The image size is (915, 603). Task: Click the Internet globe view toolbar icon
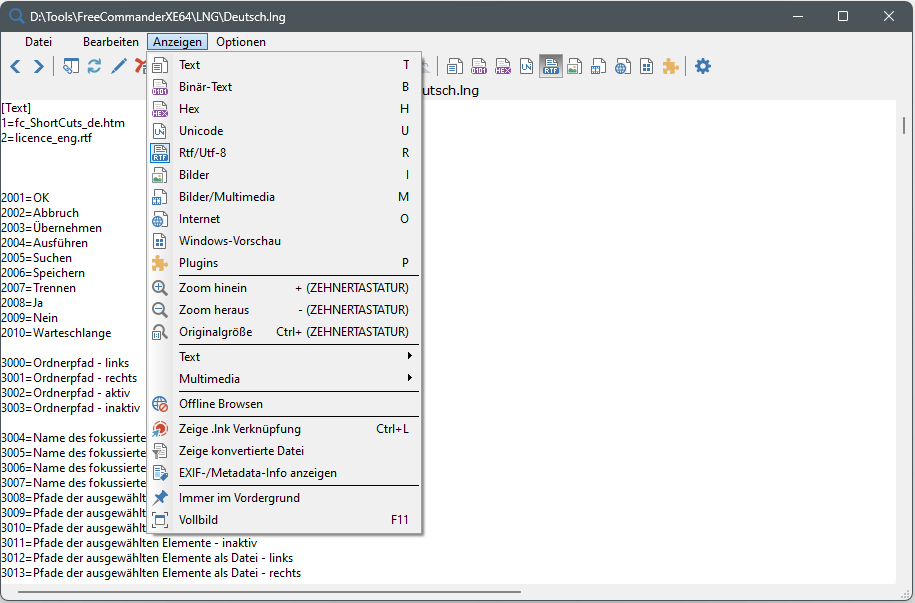point(623,66)
